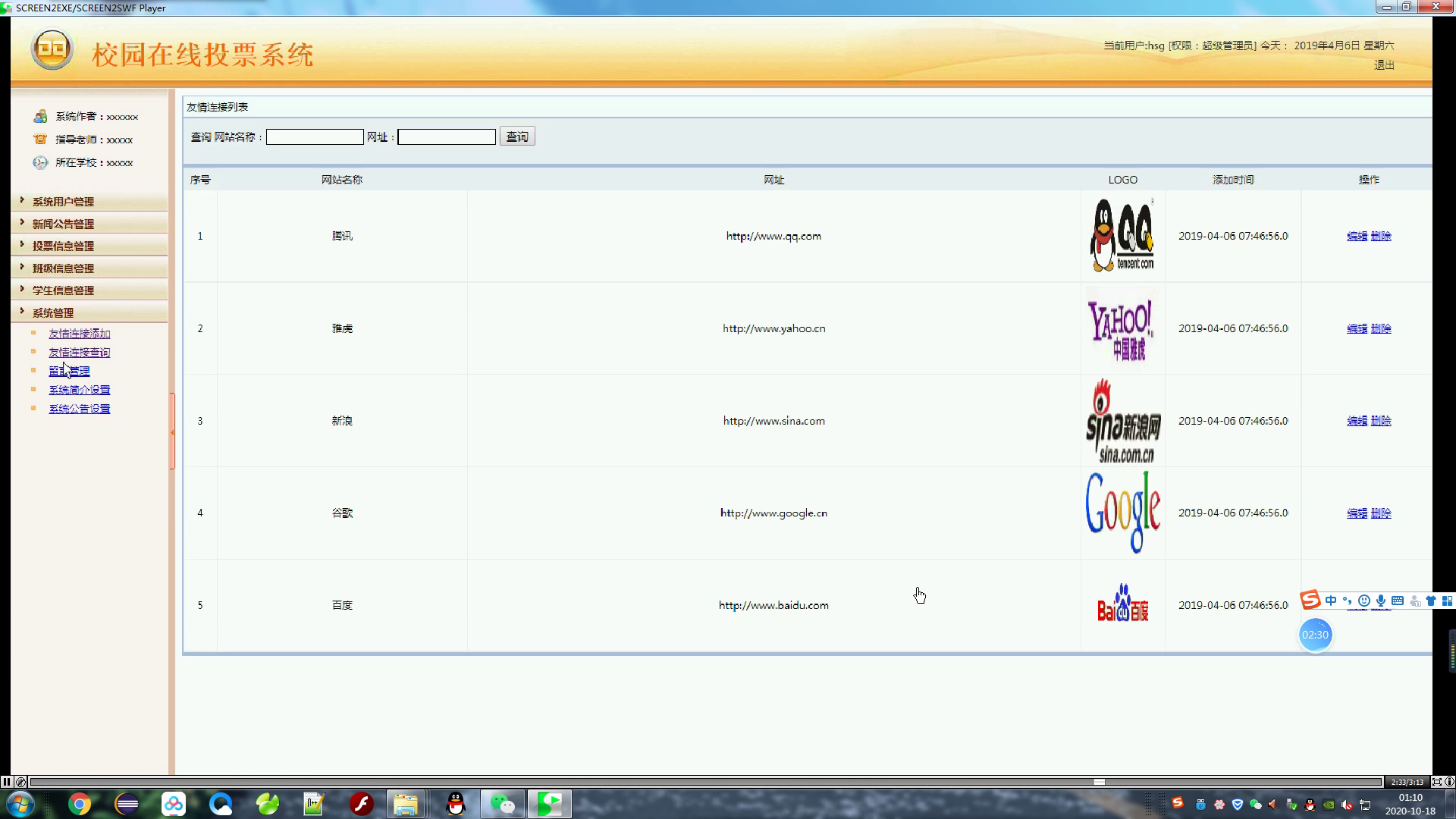This screenshot has width=1456, height=819.
Task: Launch Google Chrome from the taskbar
Action: pyautogui.click(x=80, y=804)
